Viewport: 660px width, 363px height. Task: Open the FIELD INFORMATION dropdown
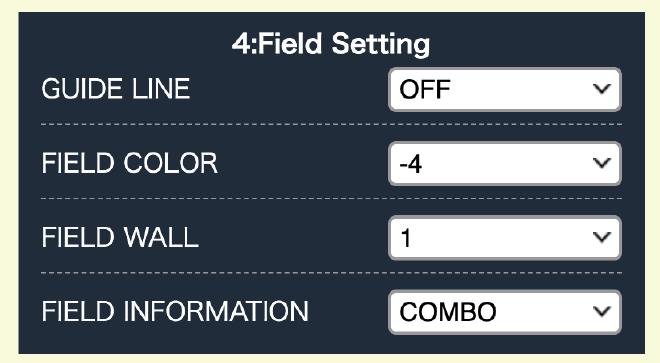pyautogui.click(x=505, y=312)
